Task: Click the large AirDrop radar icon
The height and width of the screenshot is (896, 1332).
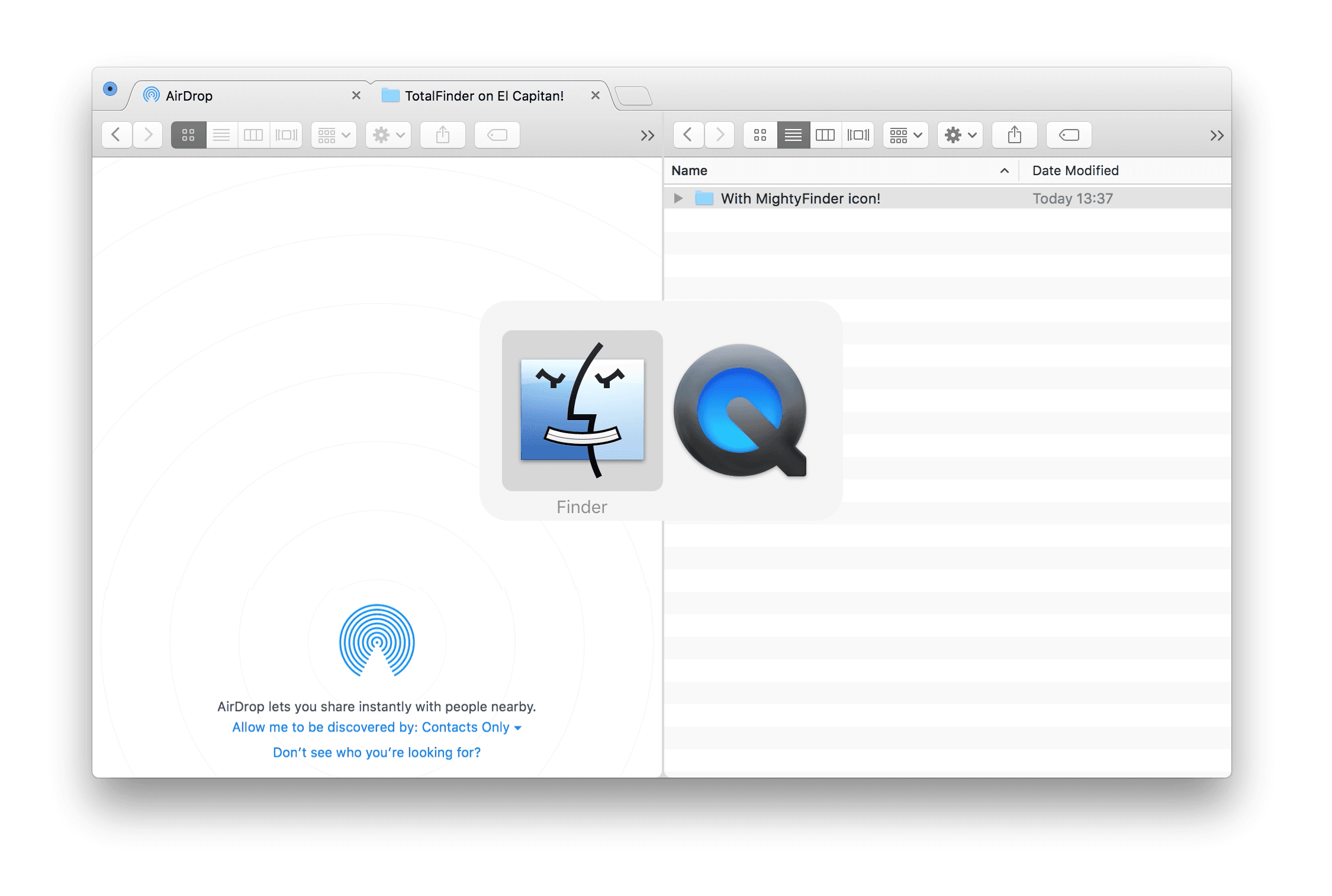Action: [x=377, y=641]
